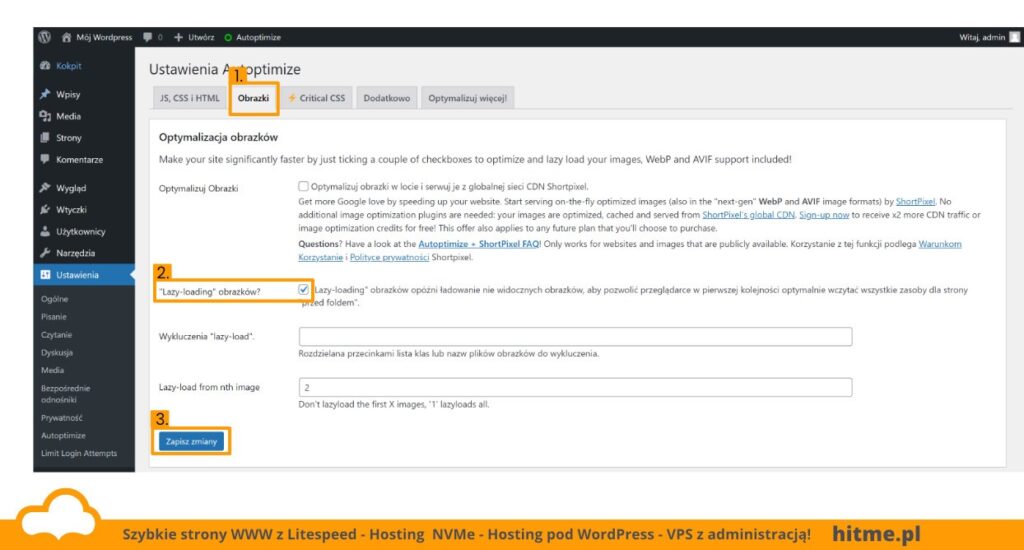Click the lightning icon on Critical CSS
1024x550 pixels.
pos(292,98)
